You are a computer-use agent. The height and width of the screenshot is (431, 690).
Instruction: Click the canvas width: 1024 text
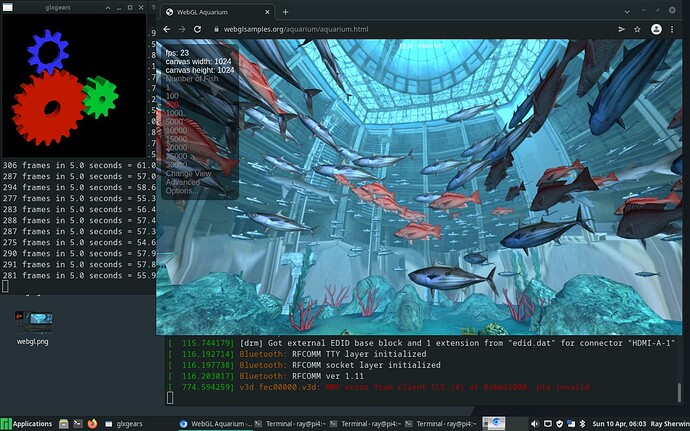(198, 62)
